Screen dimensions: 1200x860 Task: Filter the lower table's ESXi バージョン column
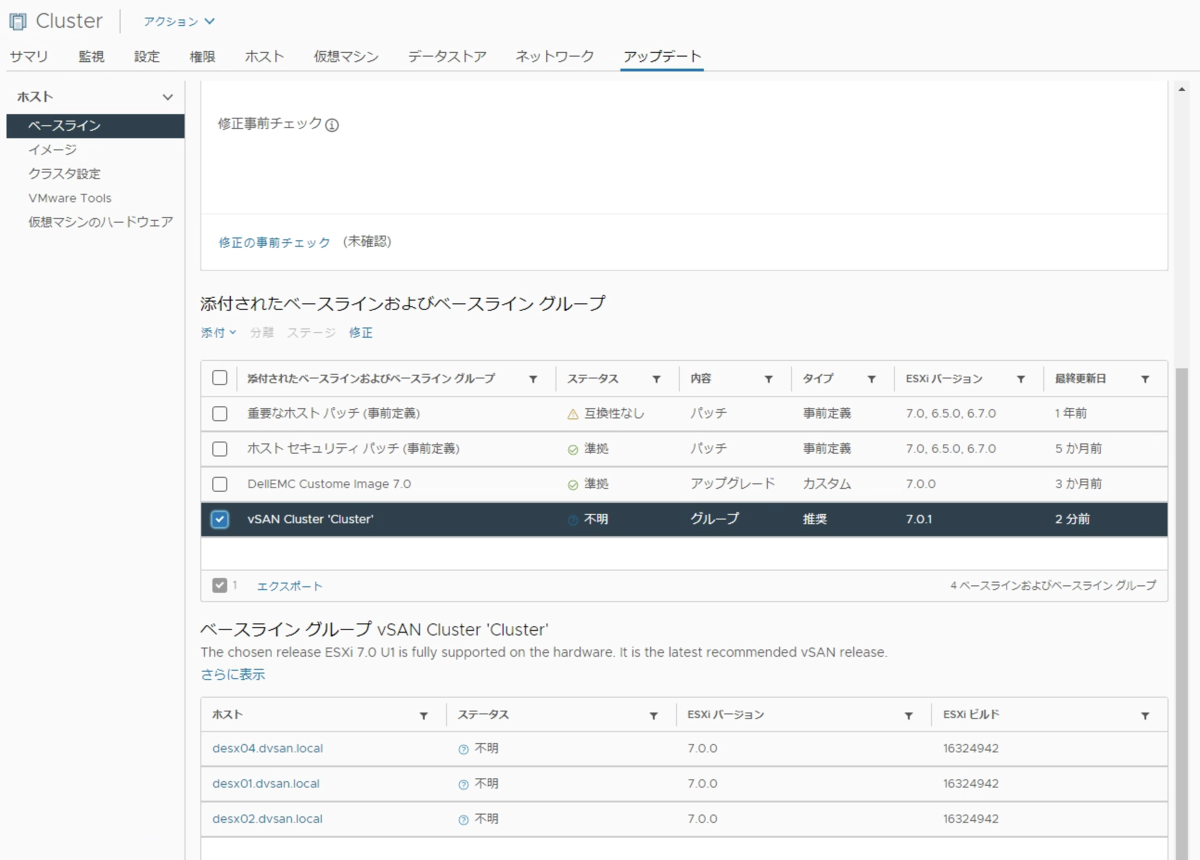pyautogui.click(x=908, y=715)
